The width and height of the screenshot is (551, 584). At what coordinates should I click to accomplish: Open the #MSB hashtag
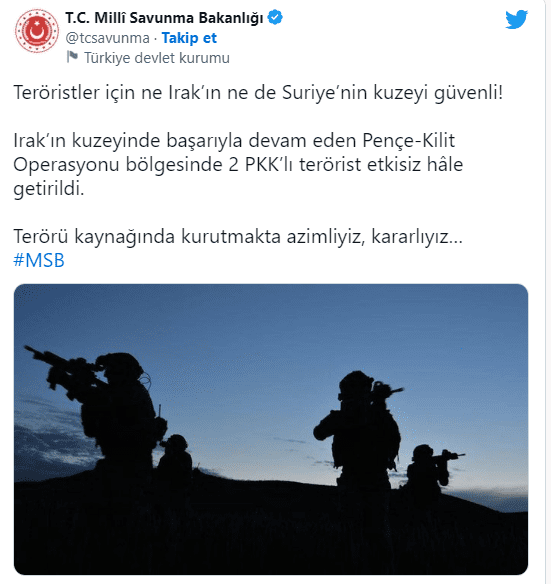click(39, 260)
